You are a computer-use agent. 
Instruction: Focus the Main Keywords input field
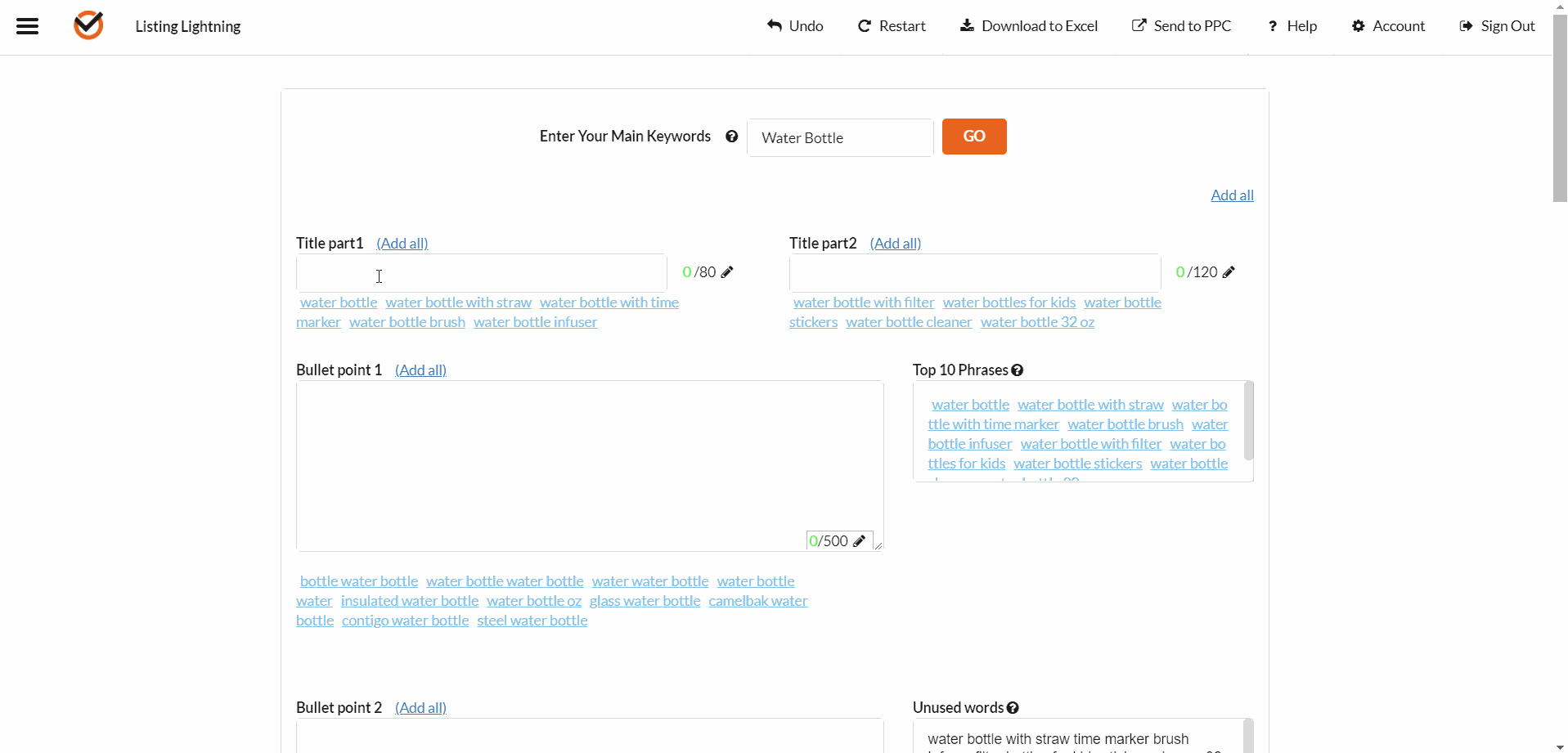[840, 137]
